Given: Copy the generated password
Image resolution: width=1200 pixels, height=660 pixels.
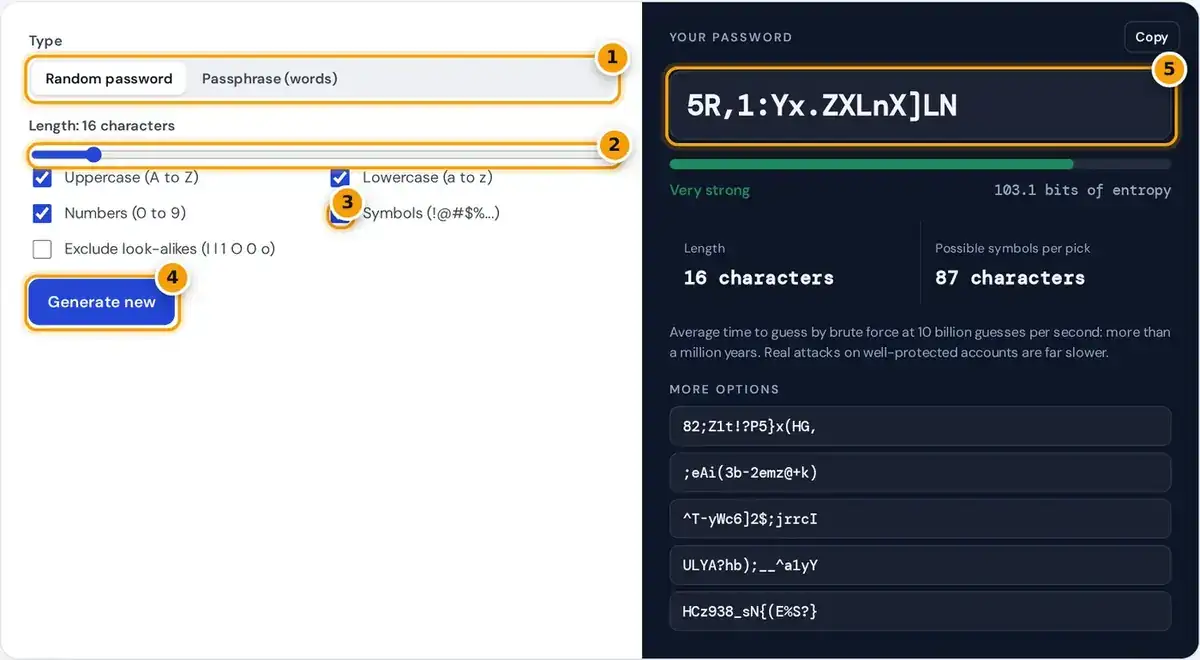Looking at the screenshot, I should [x=1151, y=37].
